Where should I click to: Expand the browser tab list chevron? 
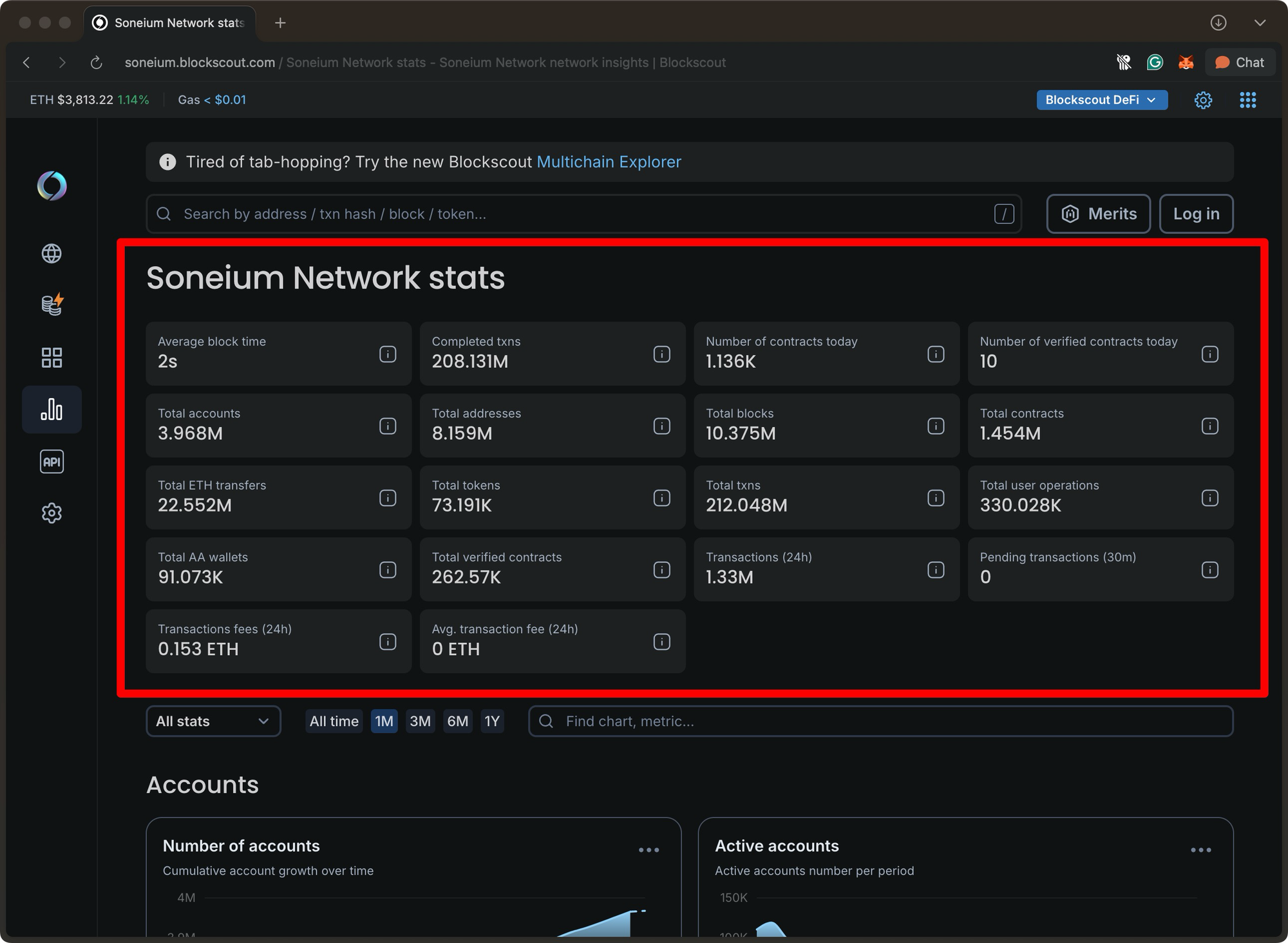pos(1260,23)
